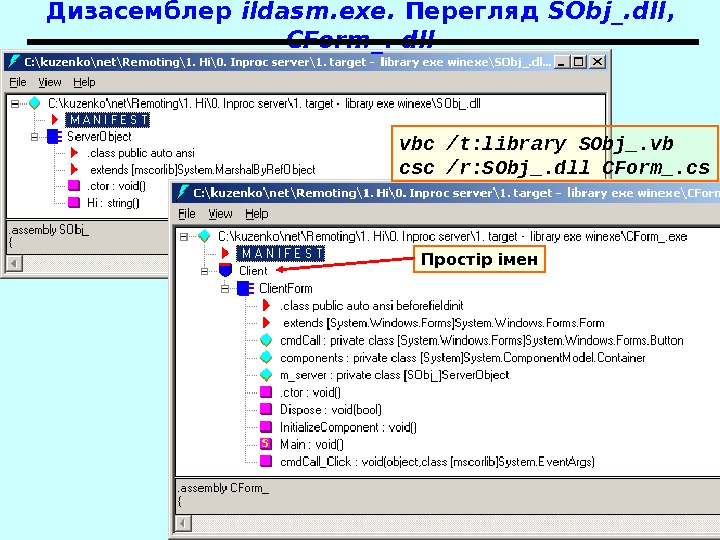The width and height of the screenshot is (720, 540).
Task: Collapse the CForm_.exe root tree node
Action: (x=184, y=237)
